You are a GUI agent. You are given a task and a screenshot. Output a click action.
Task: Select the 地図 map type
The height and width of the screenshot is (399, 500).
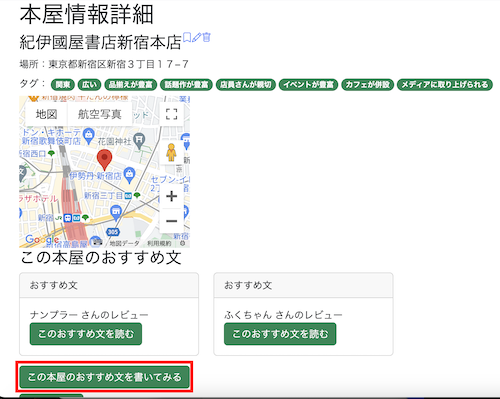tap(46, 114)
